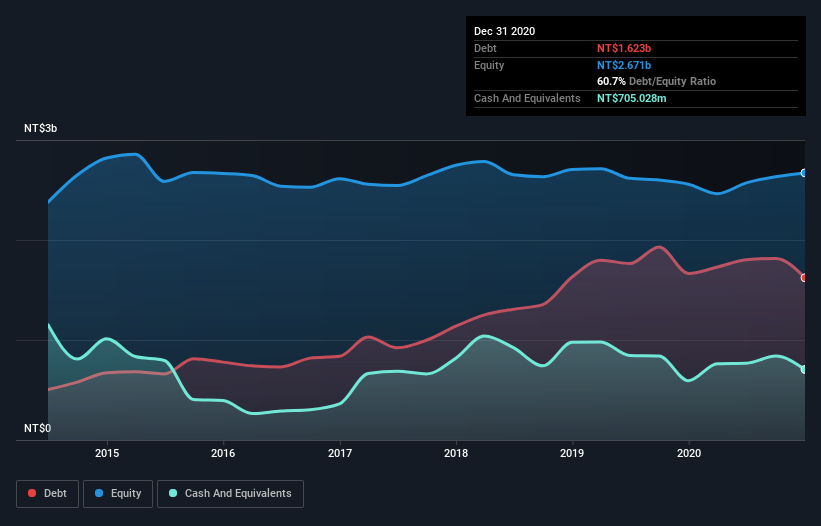Screen dimensions: 821x526
Task: Click the 2015 axis label
Action: pos(107,453)
